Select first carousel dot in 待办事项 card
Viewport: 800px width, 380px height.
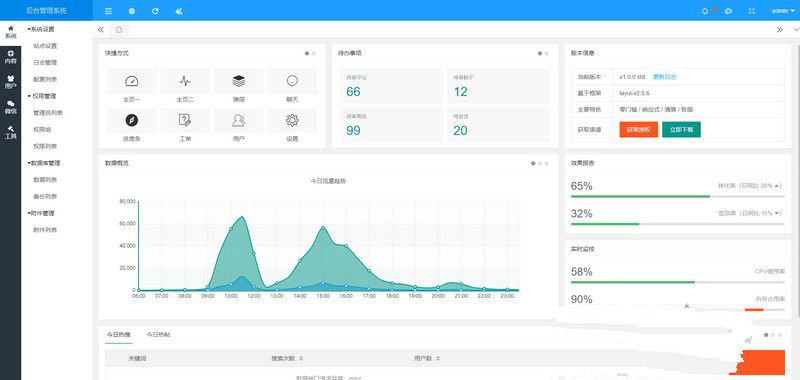(x=540, y=53)
